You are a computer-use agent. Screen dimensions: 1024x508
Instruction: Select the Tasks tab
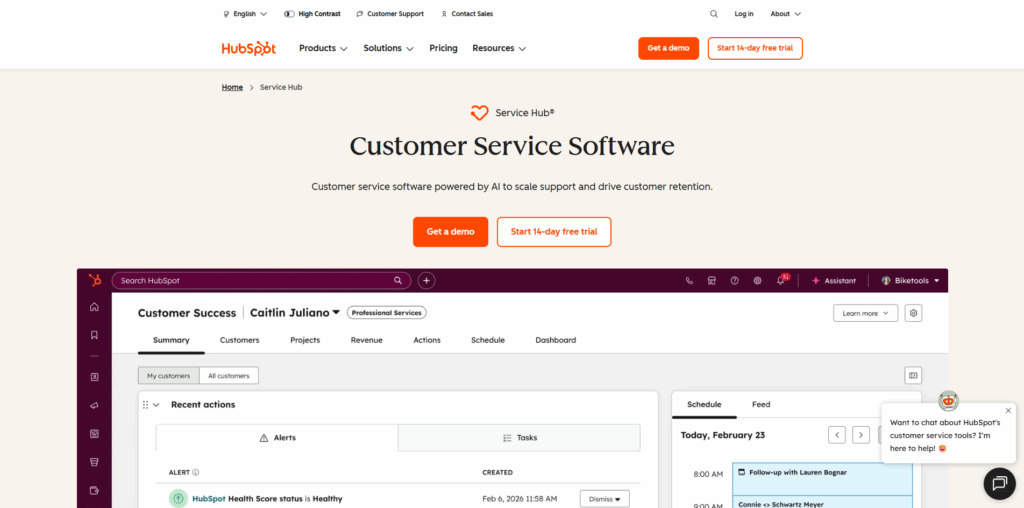(519, 437)
